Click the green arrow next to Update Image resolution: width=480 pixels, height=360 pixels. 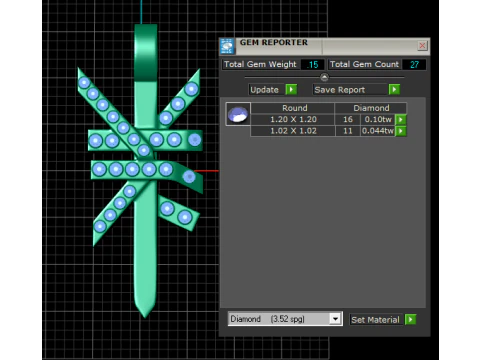(291, 90)
